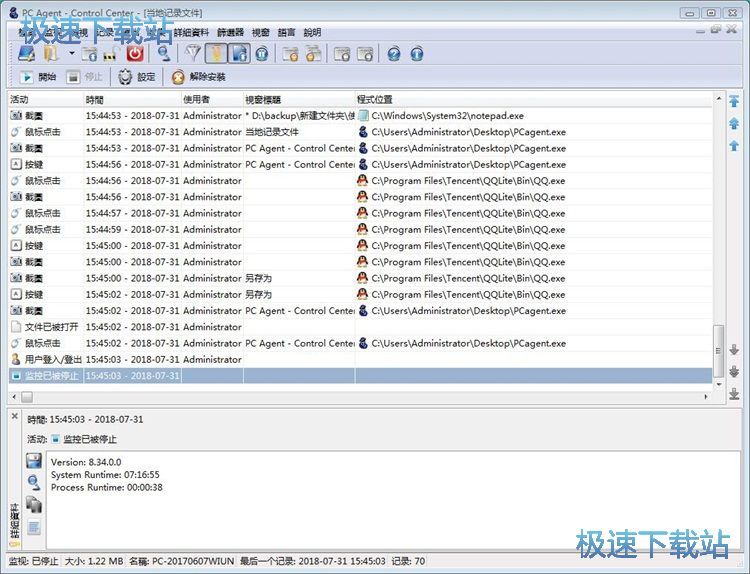Click status bar text 记录: 70
750x574 pixels.
pos(408,561)
